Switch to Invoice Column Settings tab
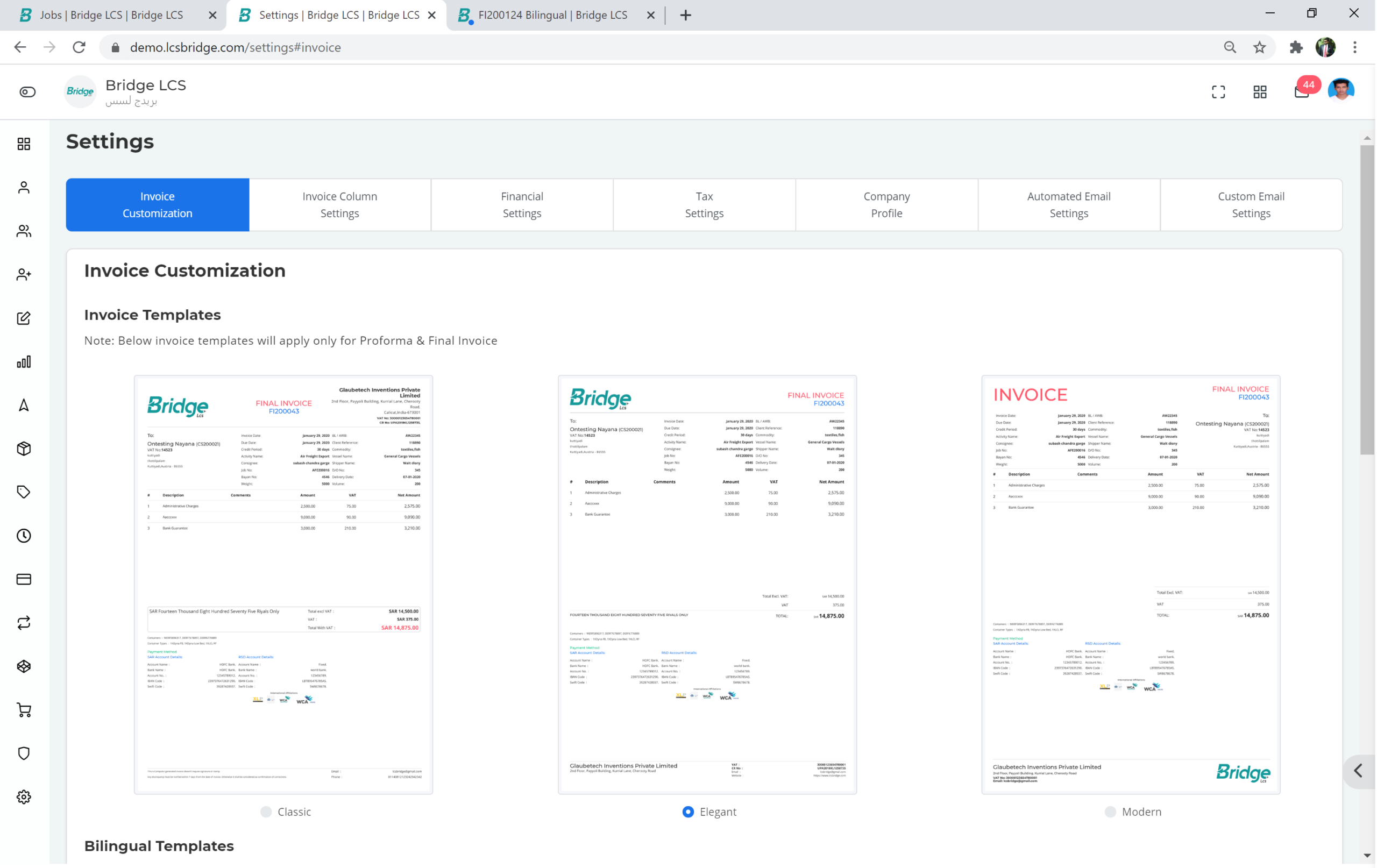 coord(339,205)
